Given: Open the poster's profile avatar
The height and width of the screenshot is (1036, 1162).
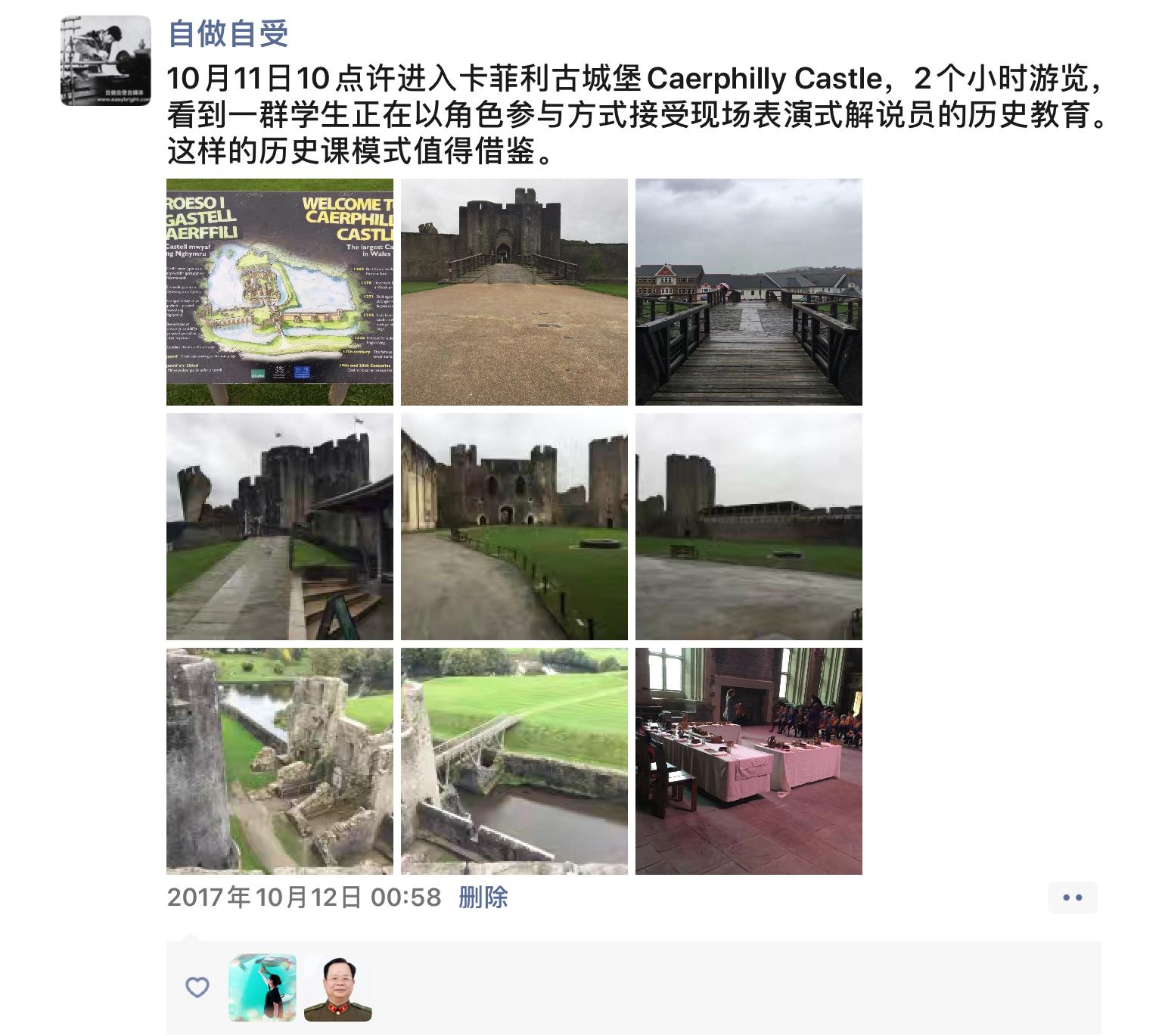Looking at the screenshot, I should pos(106,61).
